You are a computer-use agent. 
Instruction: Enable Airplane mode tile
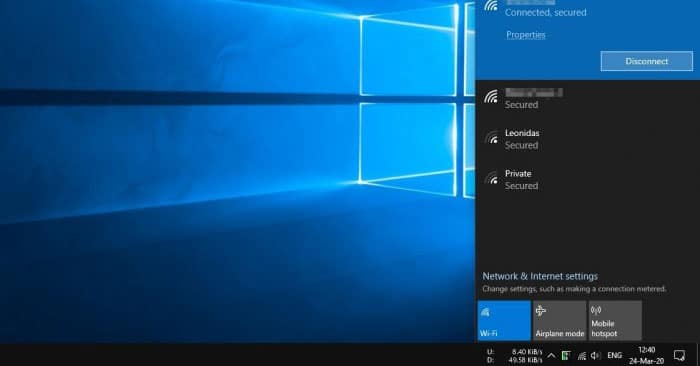point(559,320)
